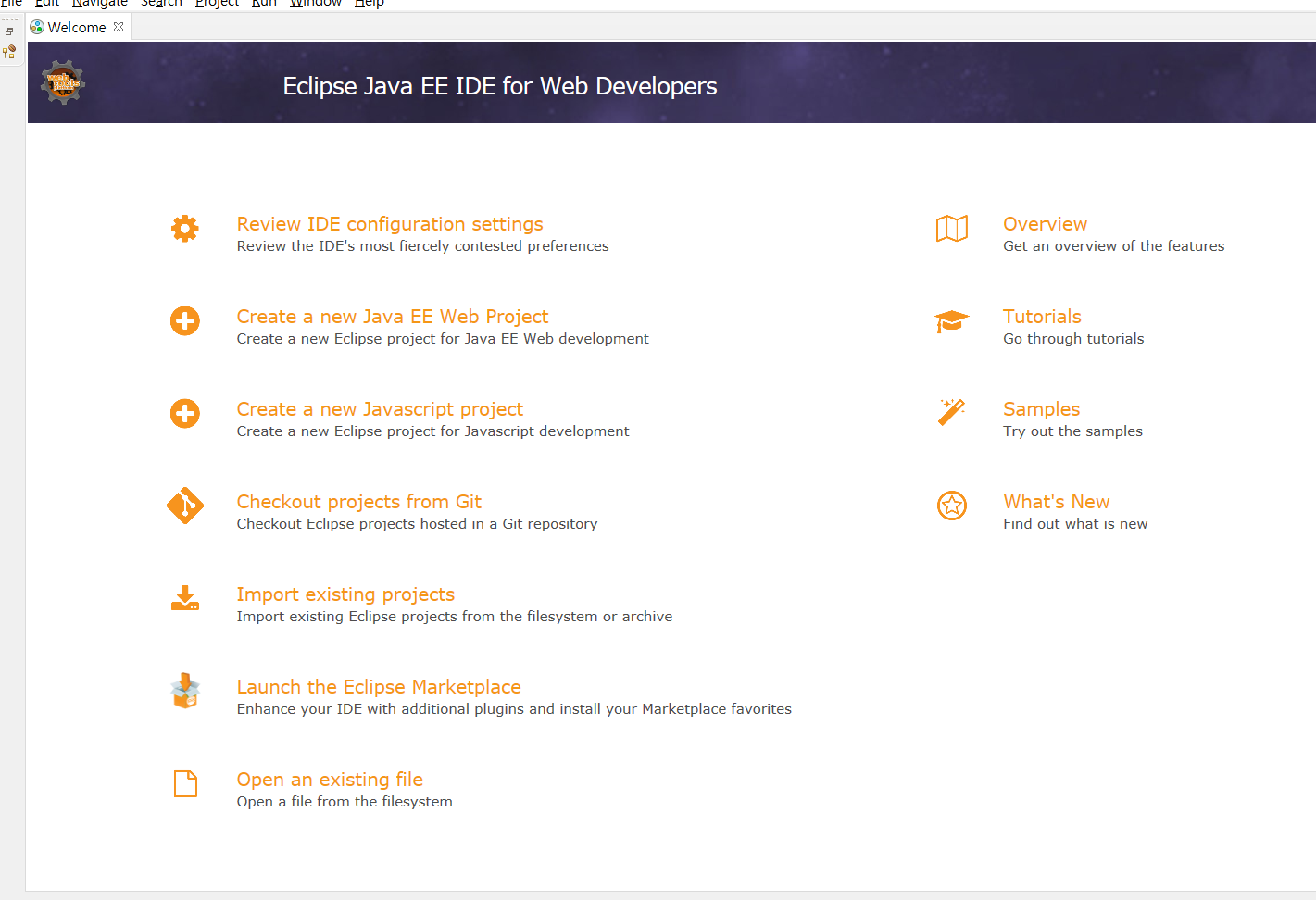1316x900 pixels.
Task: Click text 'Find out what is new'
Action: (1075, 524)
